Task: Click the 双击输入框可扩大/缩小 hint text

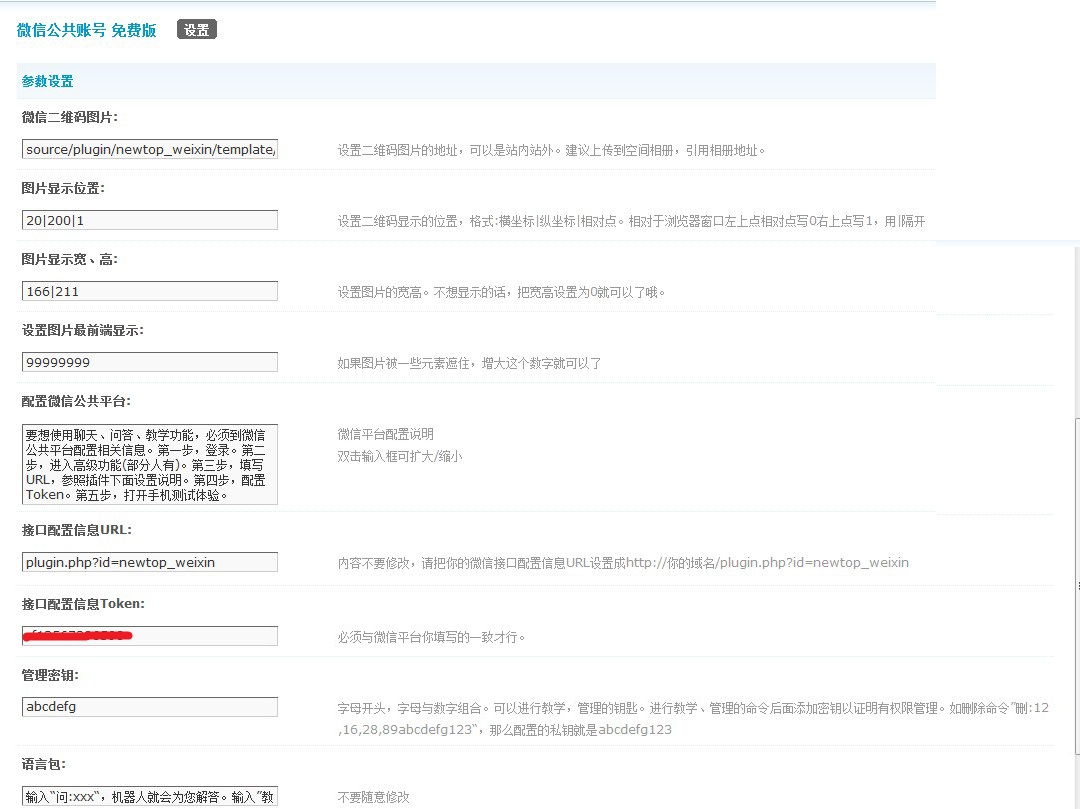Action: pyautogui.click(x=400, y=456)
